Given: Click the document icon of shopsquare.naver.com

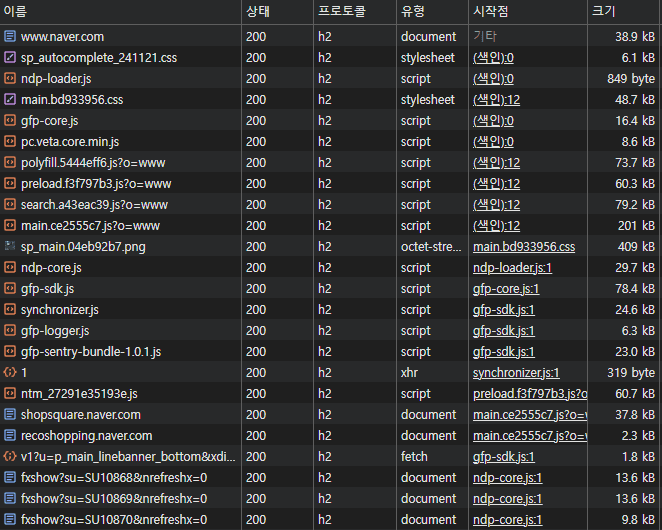Looking at the screenshot, I should pos(10,414).
